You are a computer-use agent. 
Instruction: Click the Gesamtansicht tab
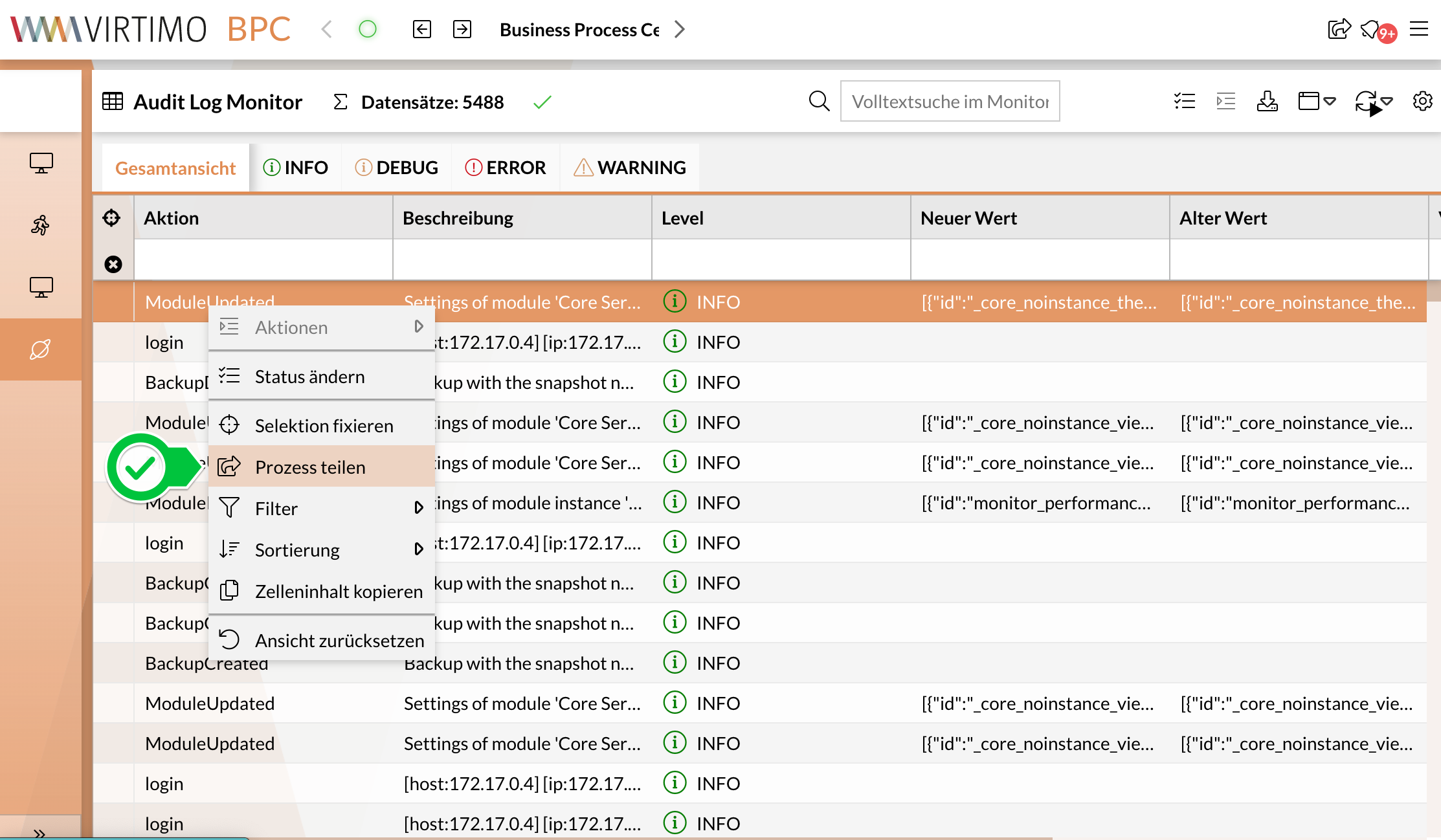[177, 167]
